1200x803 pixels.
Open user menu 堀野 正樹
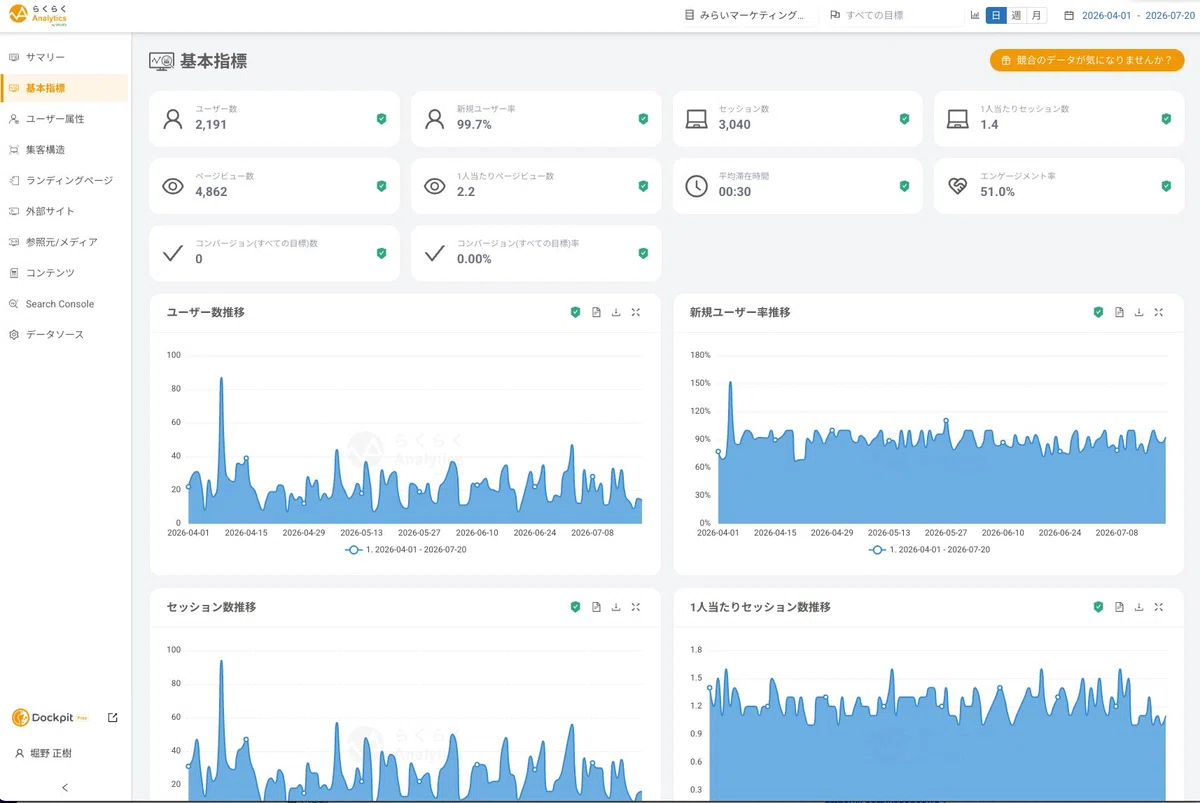pyautogui.click(x=44, y=753)
